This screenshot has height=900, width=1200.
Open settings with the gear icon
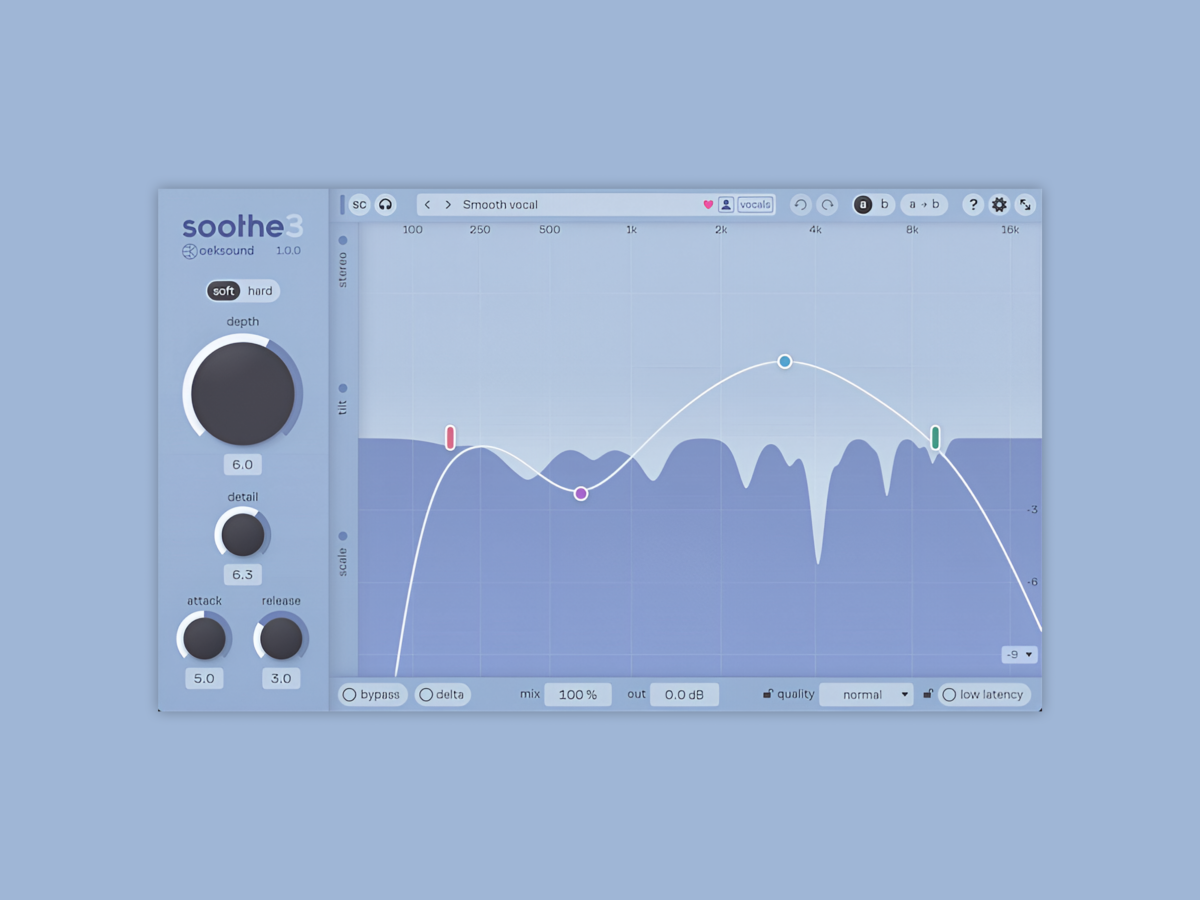pos(999,205)
